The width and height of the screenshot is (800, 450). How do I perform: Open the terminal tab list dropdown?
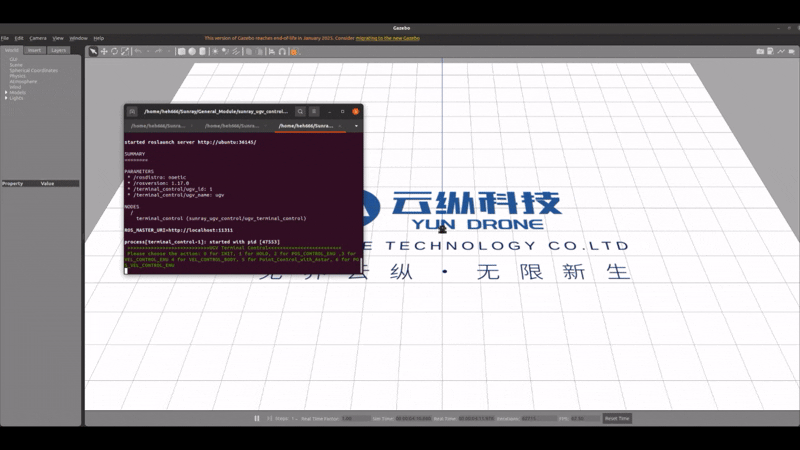click(x=356, y=126)
